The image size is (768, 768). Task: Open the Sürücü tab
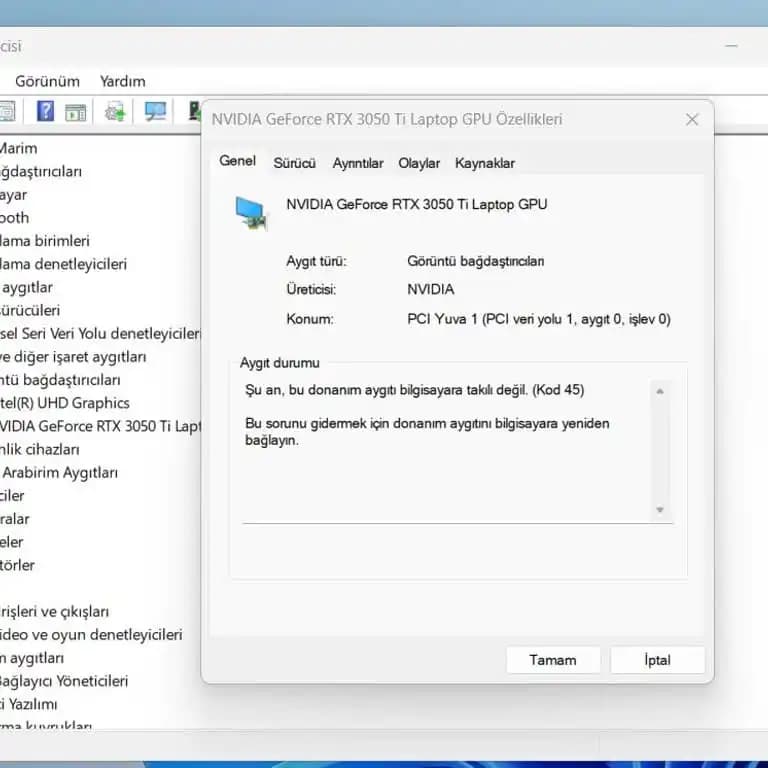click(295, 163)
